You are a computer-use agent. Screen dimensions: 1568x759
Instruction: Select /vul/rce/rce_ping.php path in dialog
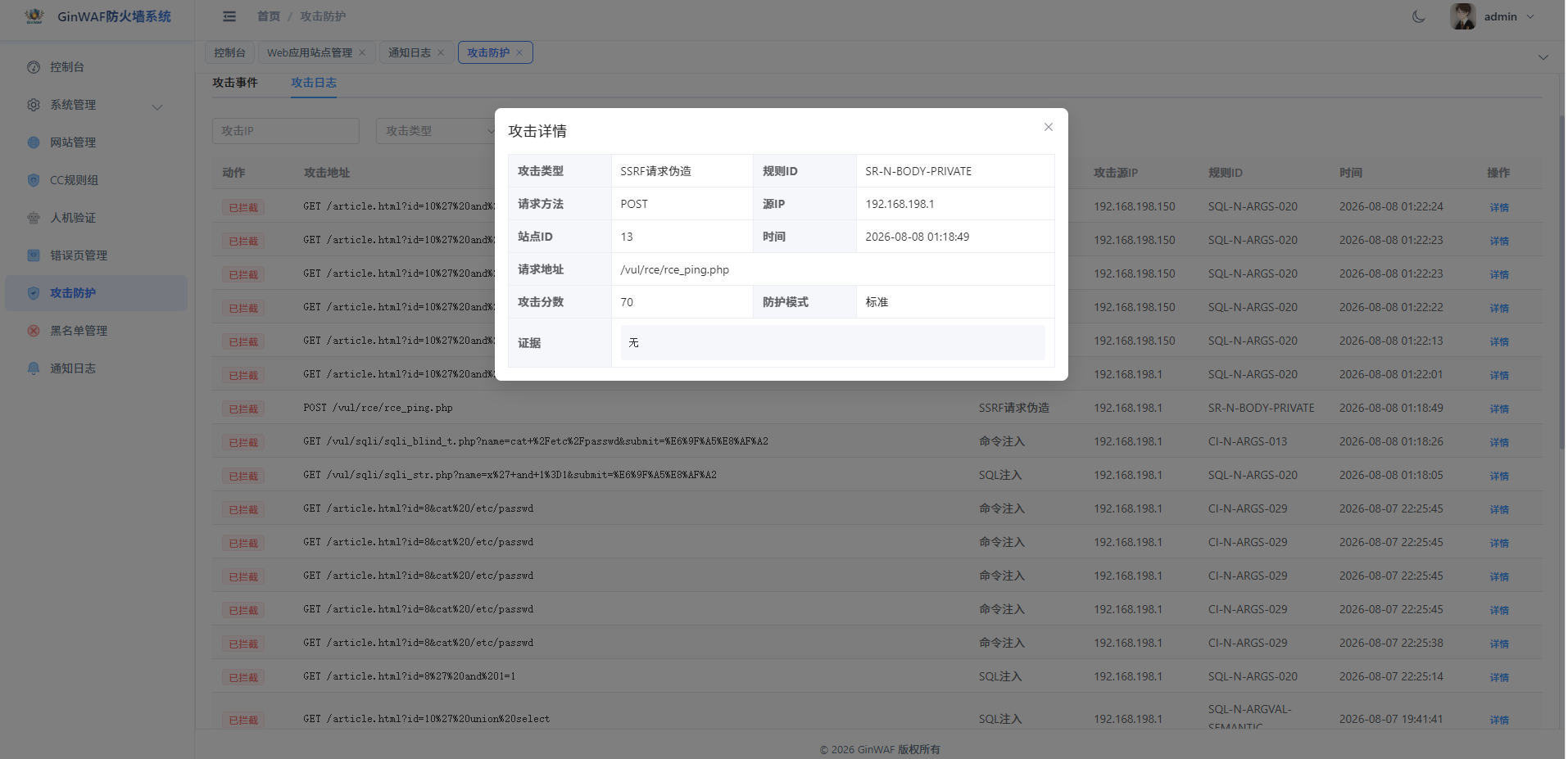tap(674, 269)
